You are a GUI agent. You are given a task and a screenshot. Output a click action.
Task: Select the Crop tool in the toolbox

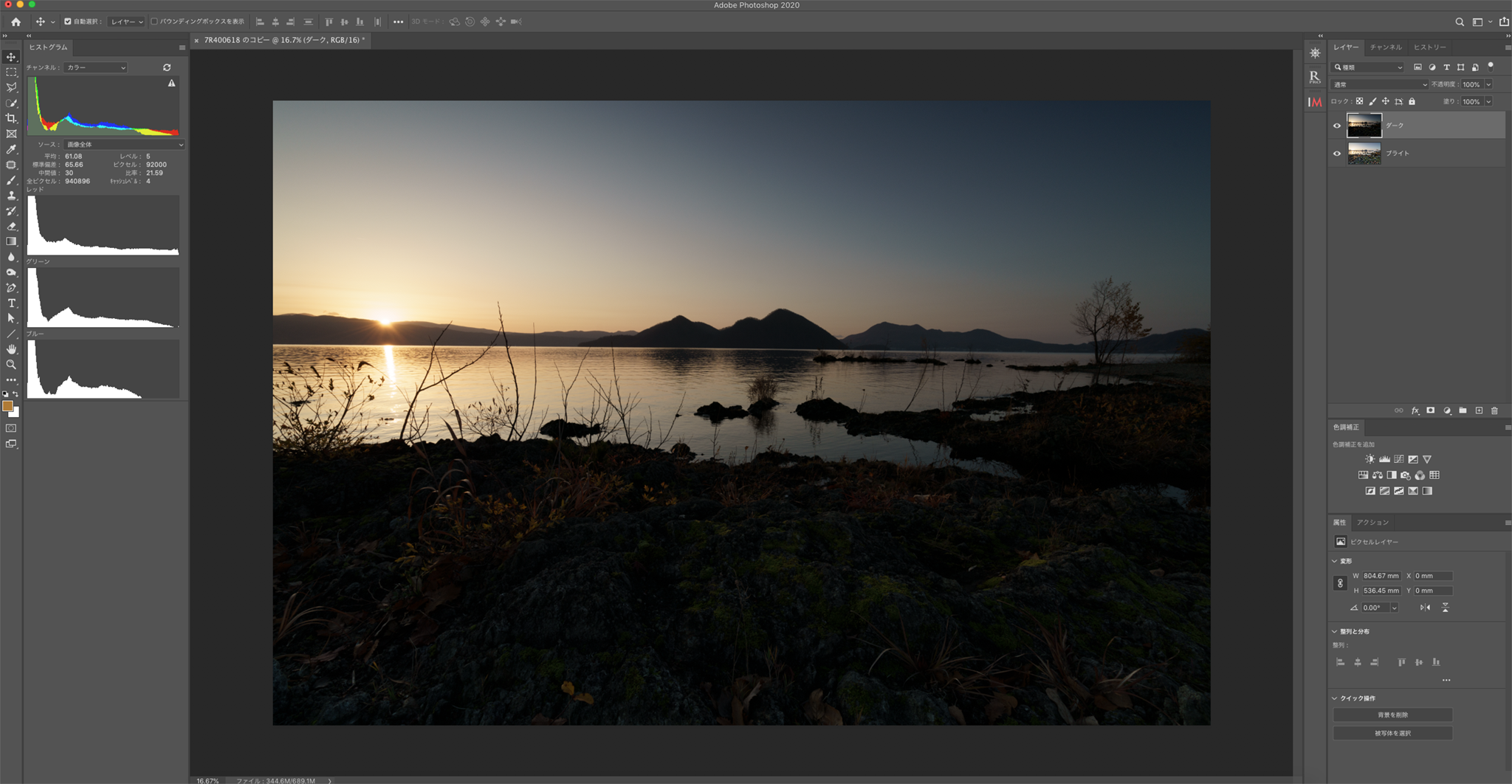11,118
